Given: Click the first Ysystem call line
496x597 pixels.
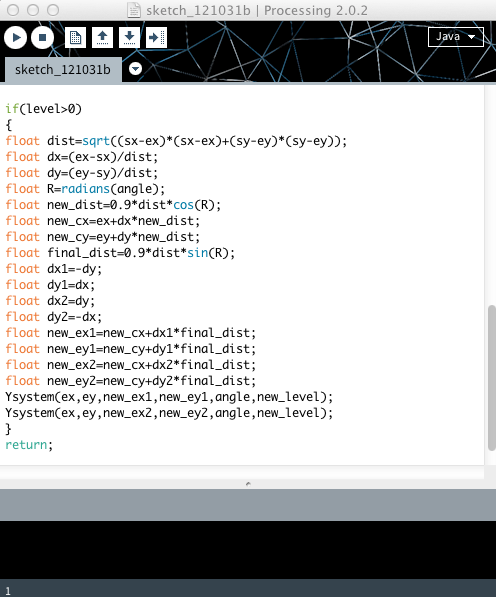Looking at the screenshot, I should click(169, 397).
